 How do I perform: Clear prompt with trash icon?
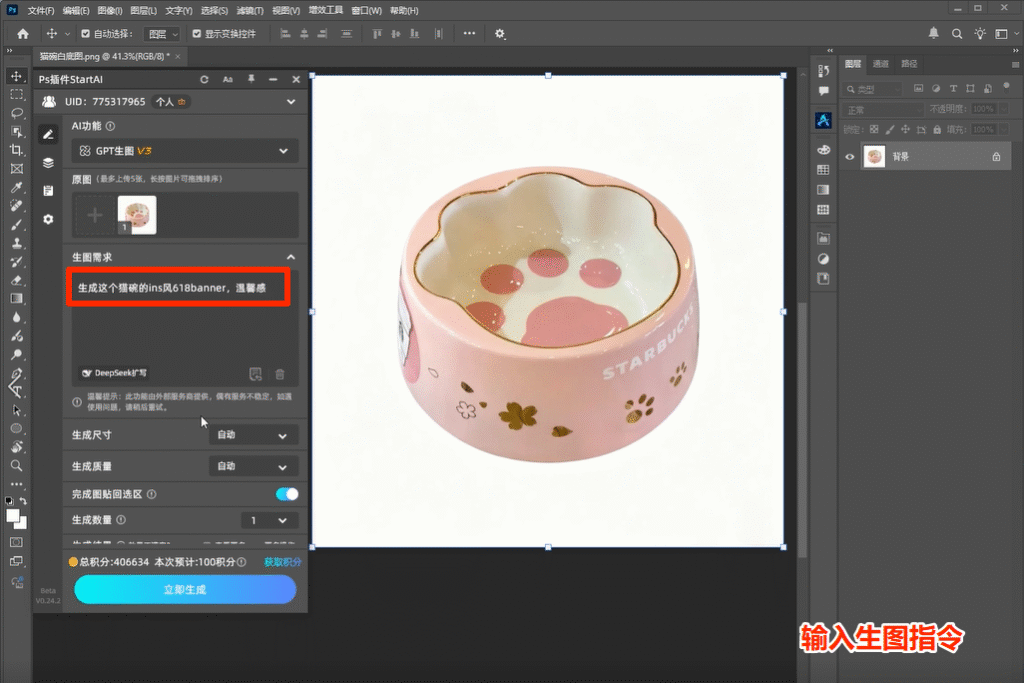[x=280, y=374]
